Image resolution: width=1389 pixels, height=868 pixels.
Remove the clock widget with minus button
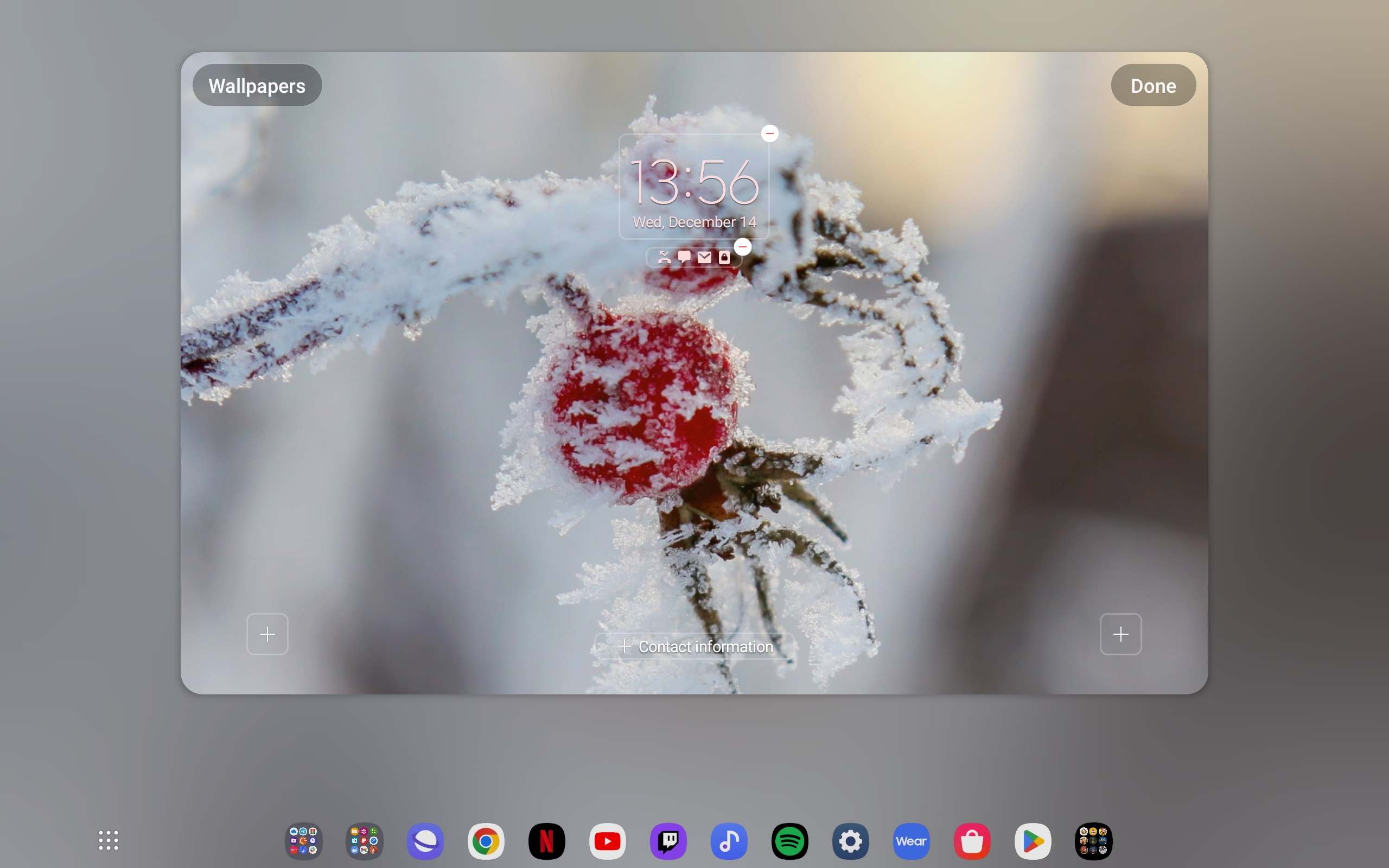[x=769, y=133]
